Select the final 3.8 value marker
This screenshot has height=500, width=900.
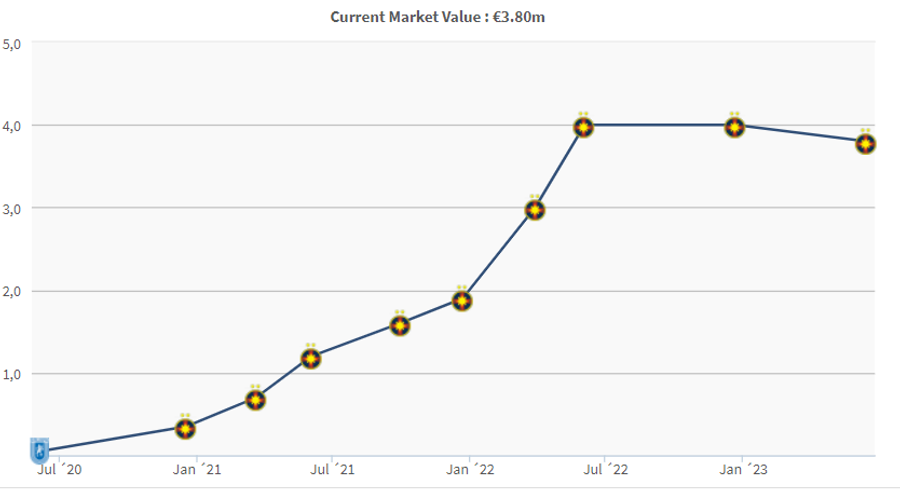[x=866, y=143]
